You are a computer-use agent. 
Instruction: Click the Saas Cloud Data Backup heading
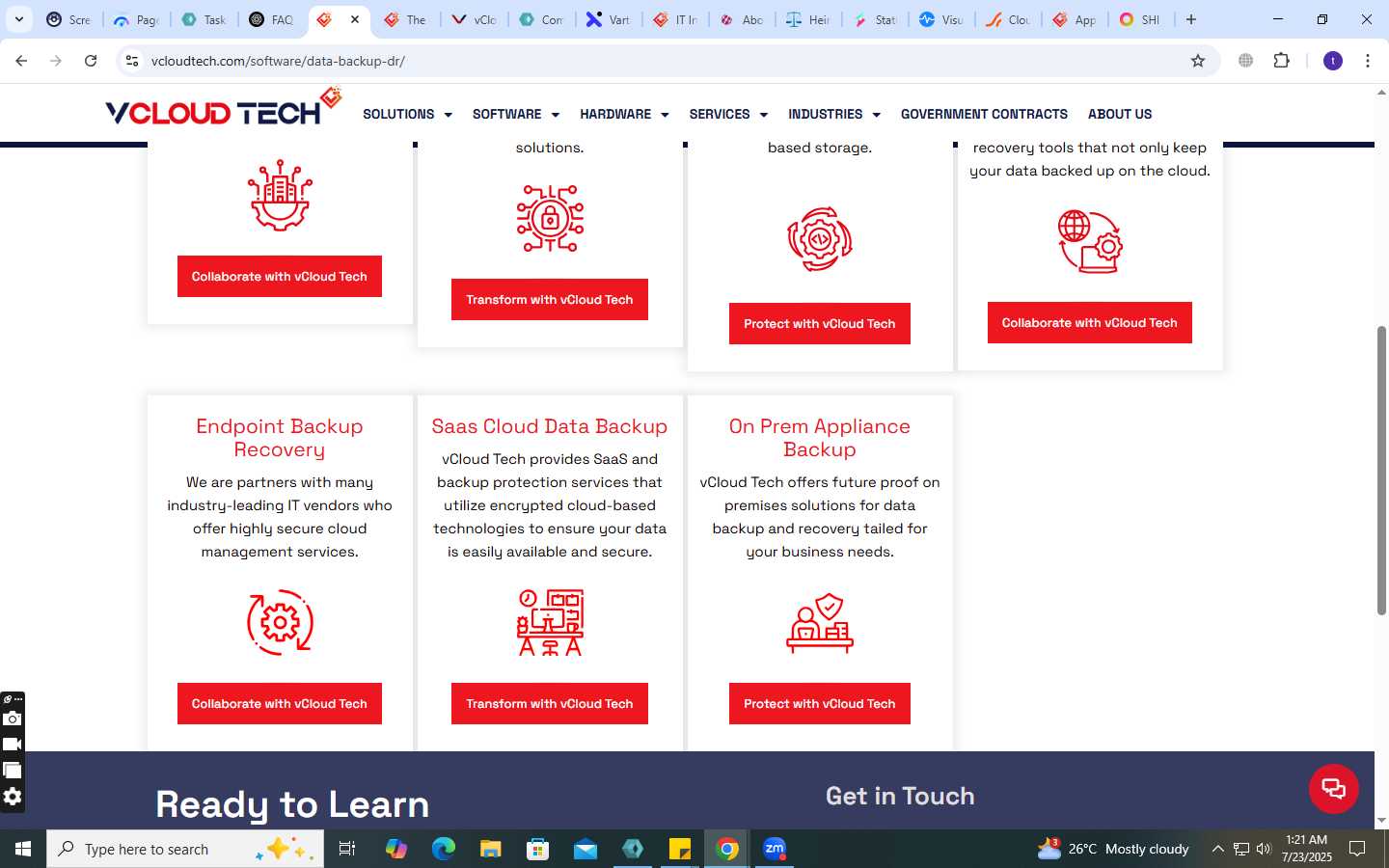(x=550, y=426)
